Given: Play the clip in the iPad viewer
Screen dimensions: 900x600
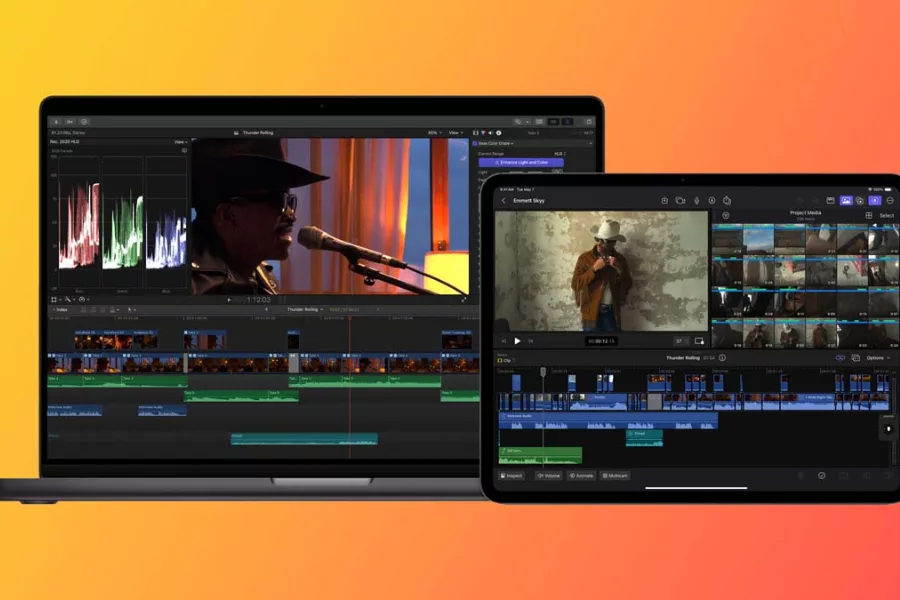Looking at the screenshot, I should pos(517,341).
